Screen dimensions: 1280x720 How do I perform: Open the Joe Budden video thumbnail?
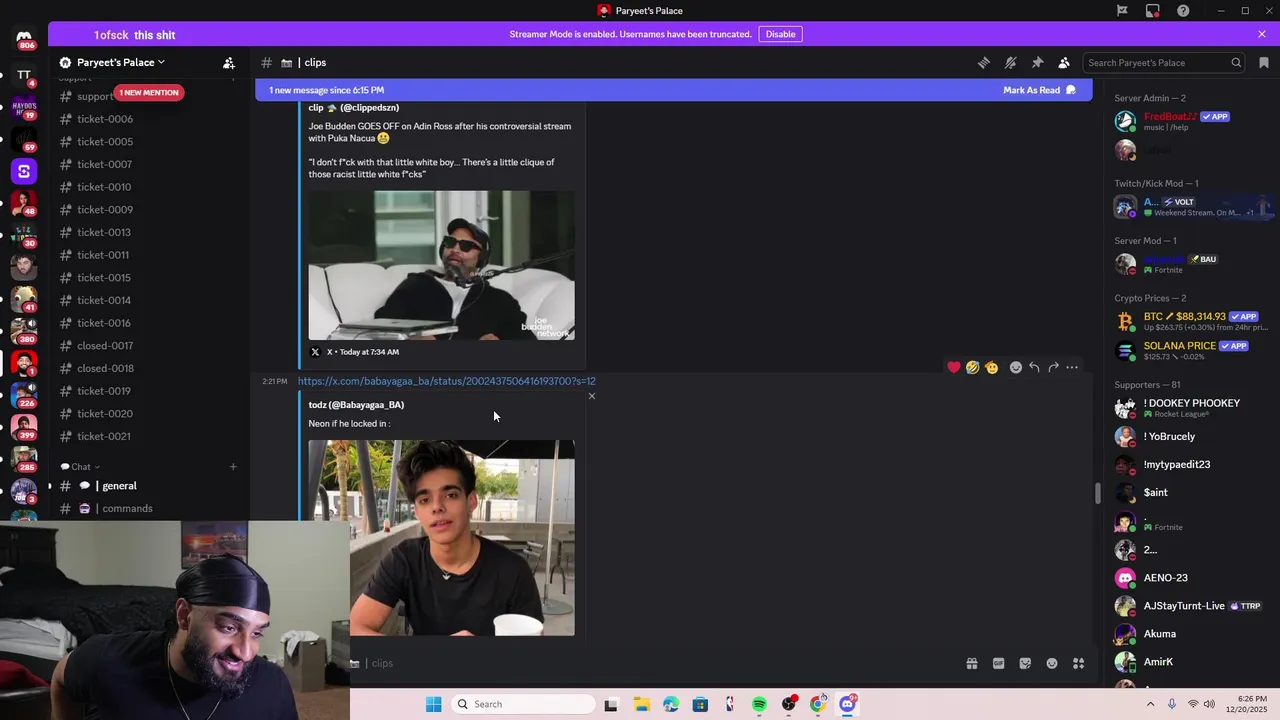[x=441, y=265]
